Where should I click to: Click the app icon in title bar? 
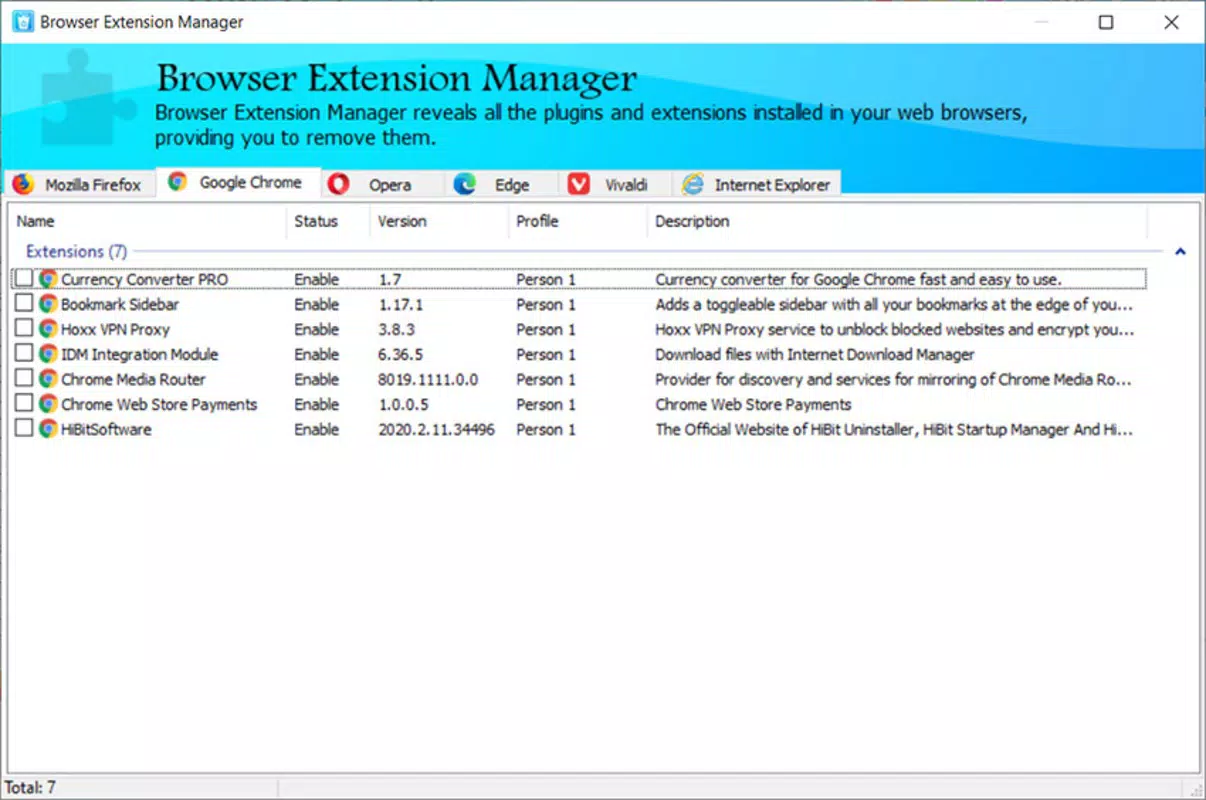click(x=21, y=21)
